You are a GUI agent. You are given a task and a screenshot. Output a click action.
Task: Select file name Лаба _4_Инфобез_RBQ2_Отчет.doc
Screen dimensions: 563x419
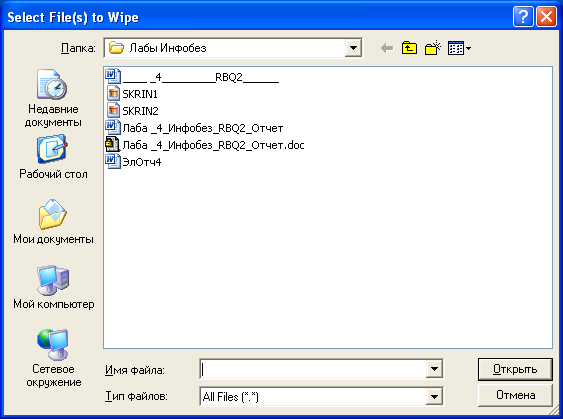click(x=214, y=145)
